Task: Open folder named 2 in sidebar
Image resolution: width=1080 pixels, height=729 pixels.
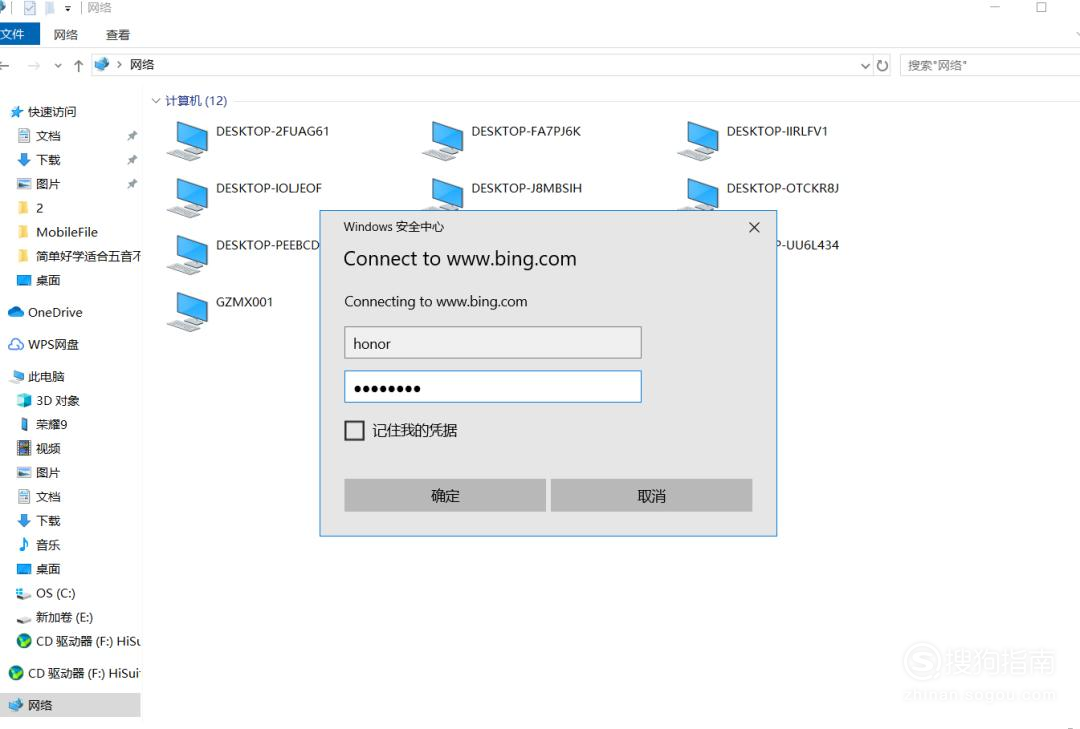Action: click(x=31, y=208)
